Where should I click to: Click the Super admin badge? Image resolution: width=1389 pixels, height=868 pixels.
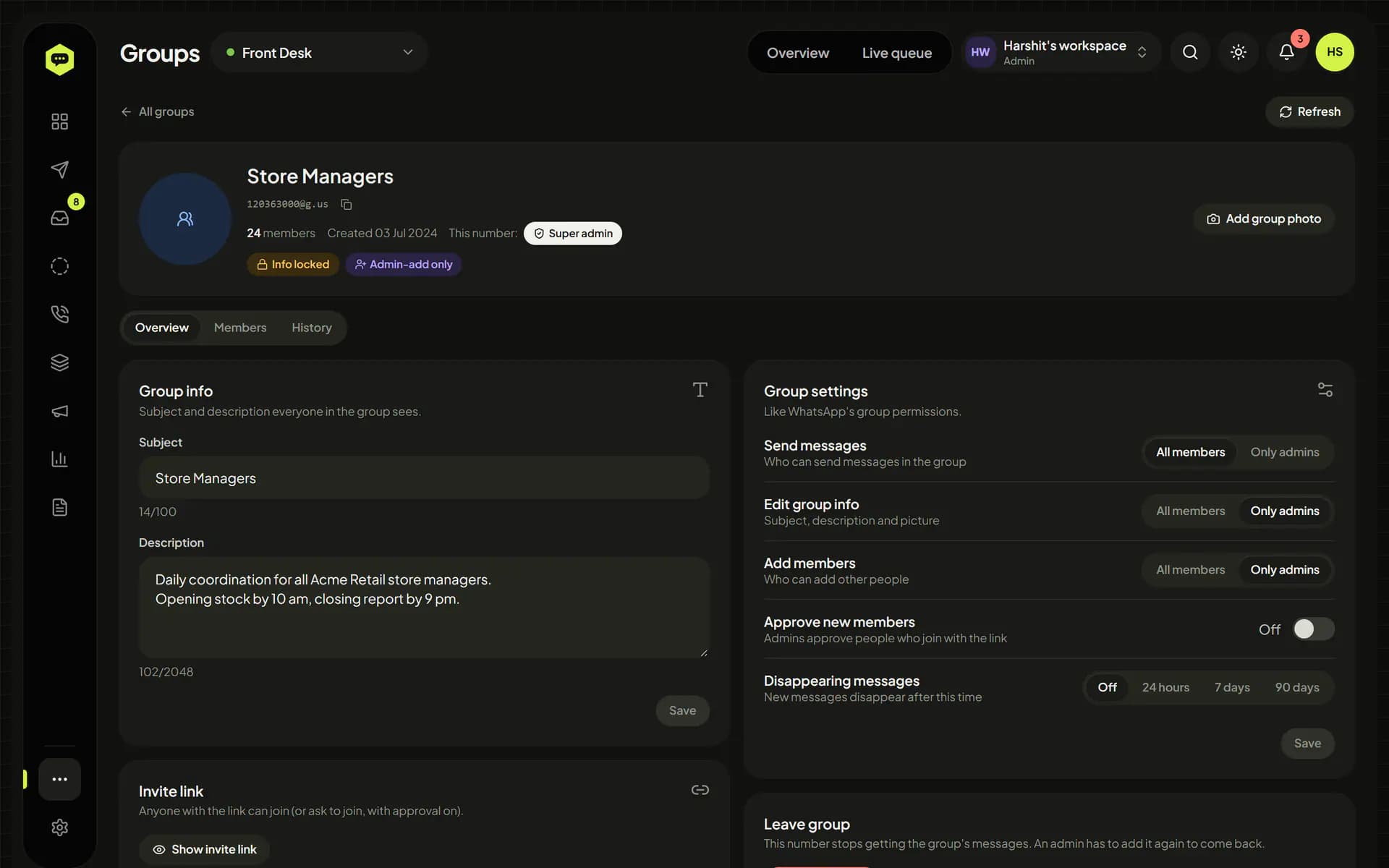pos(573,233)
